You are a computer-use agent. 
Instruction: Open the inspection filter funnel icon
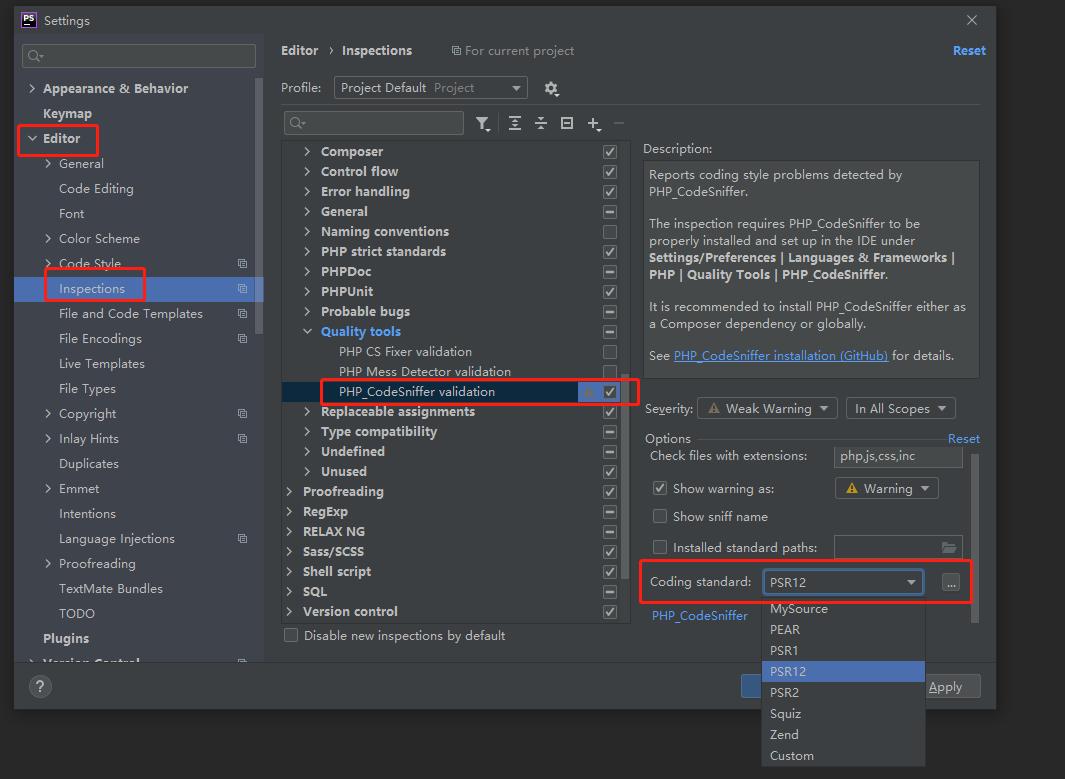click(x=483, y=124)
